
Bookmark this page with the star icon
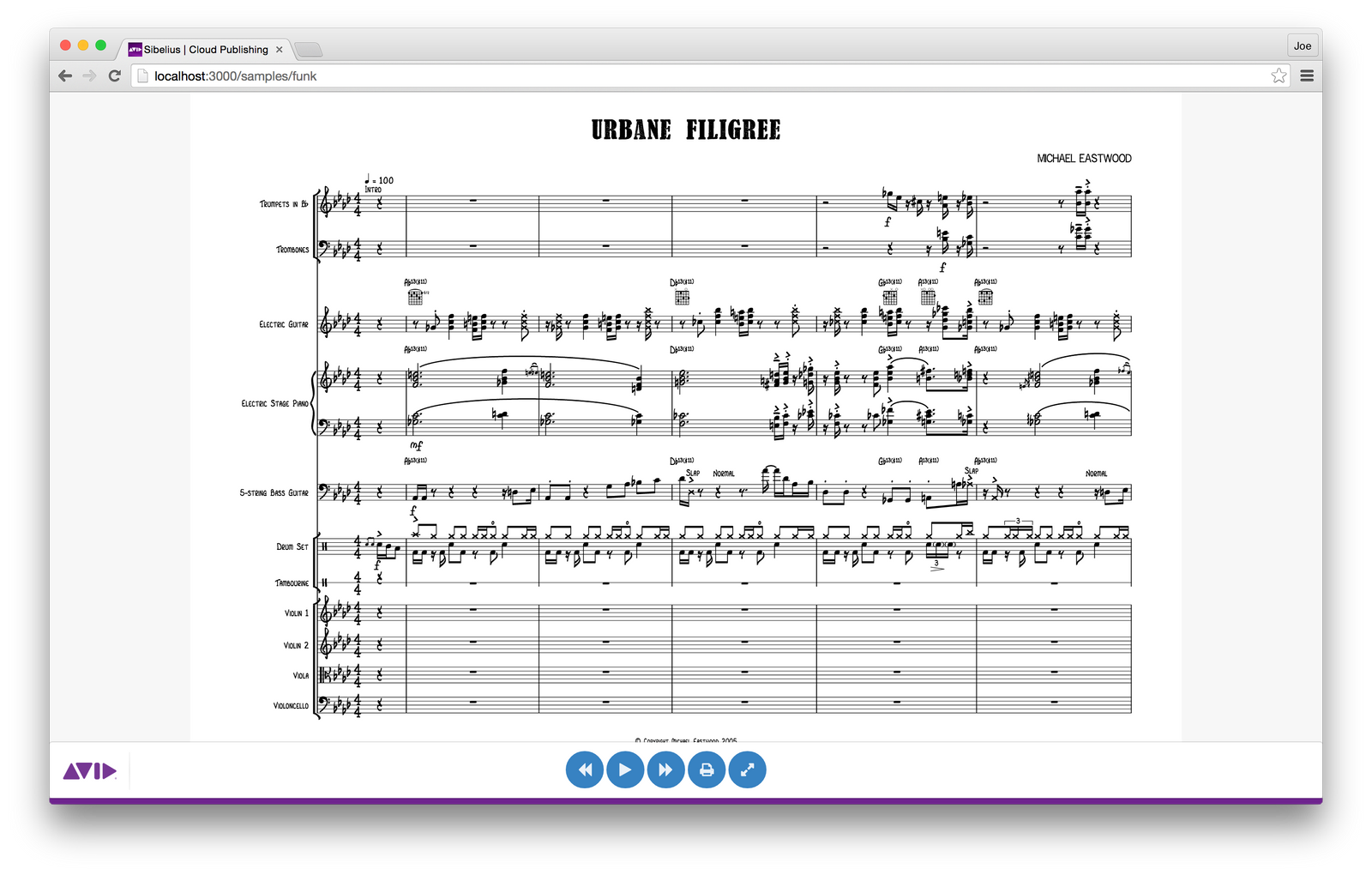pyautogui.click(x=1279, y=75)
